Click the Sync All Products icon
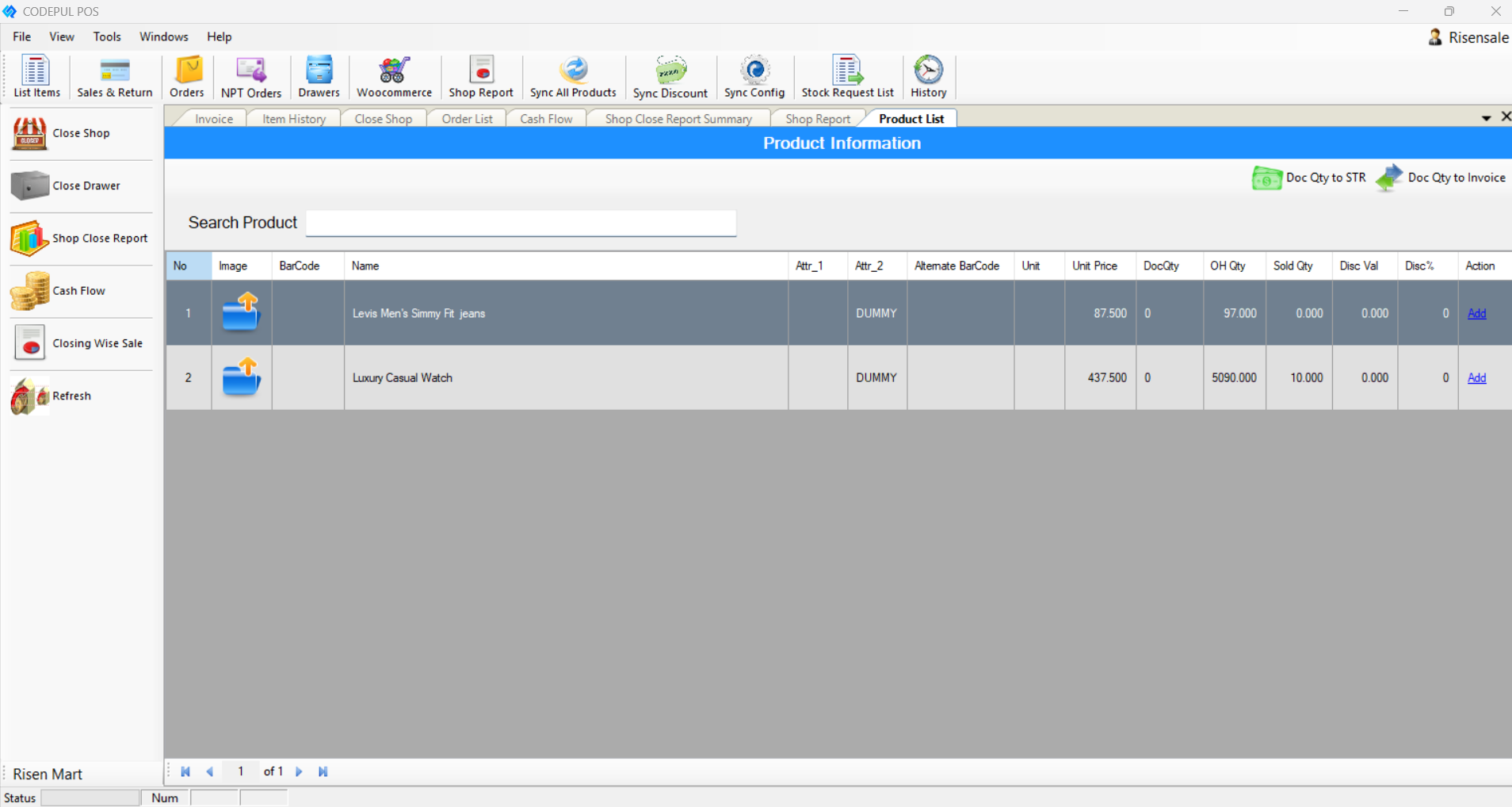 point(572,76)
